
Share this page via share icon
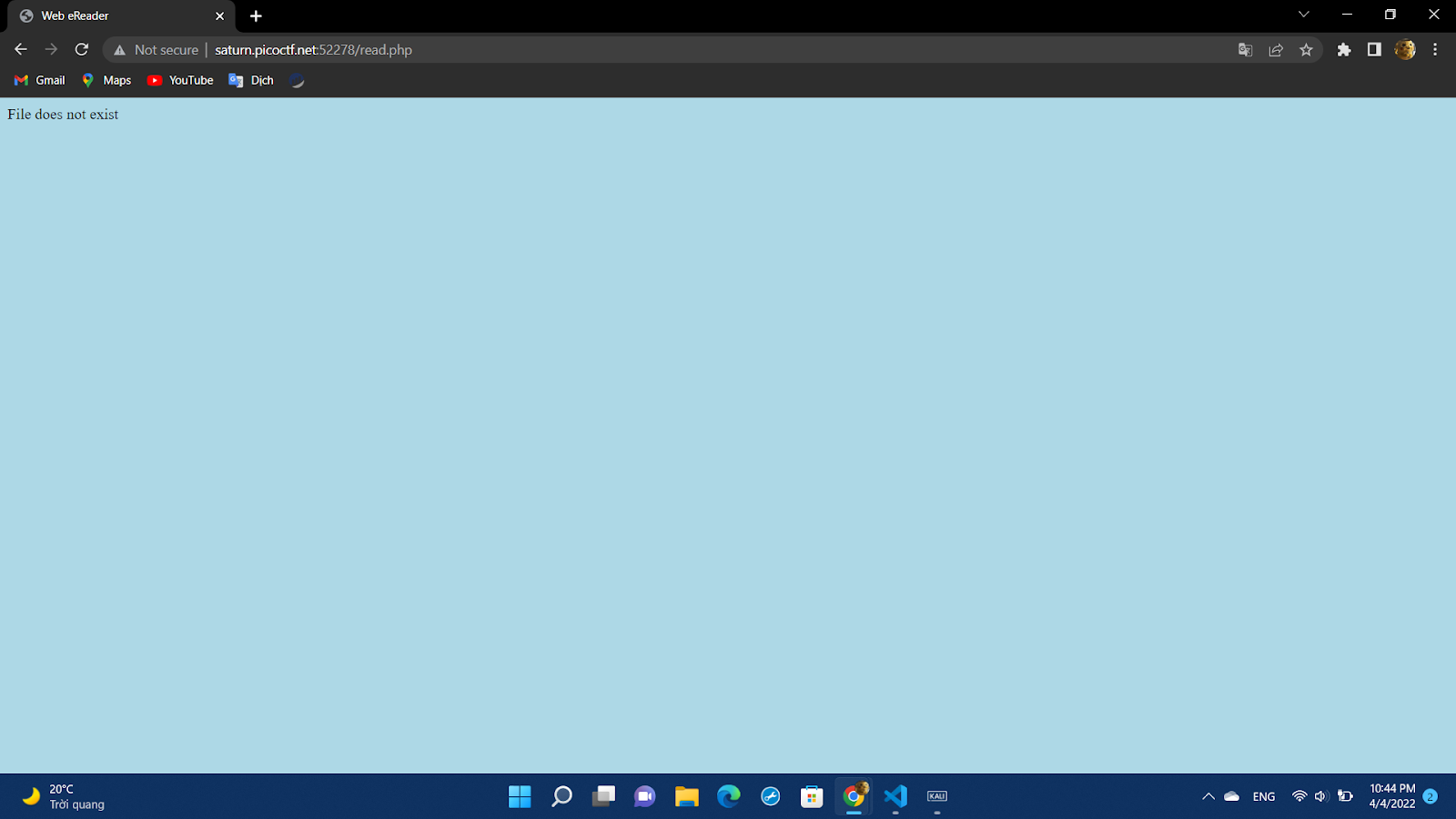1276,50
